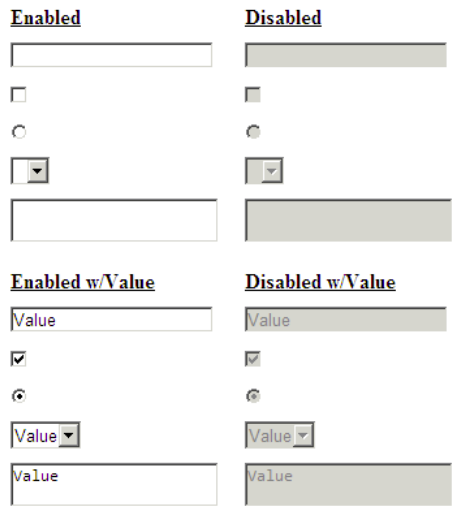This screenshot has height=519, width=463.
Task: Click the grayed selected radio under Disabled w/Value
Action: coord(253,396)
